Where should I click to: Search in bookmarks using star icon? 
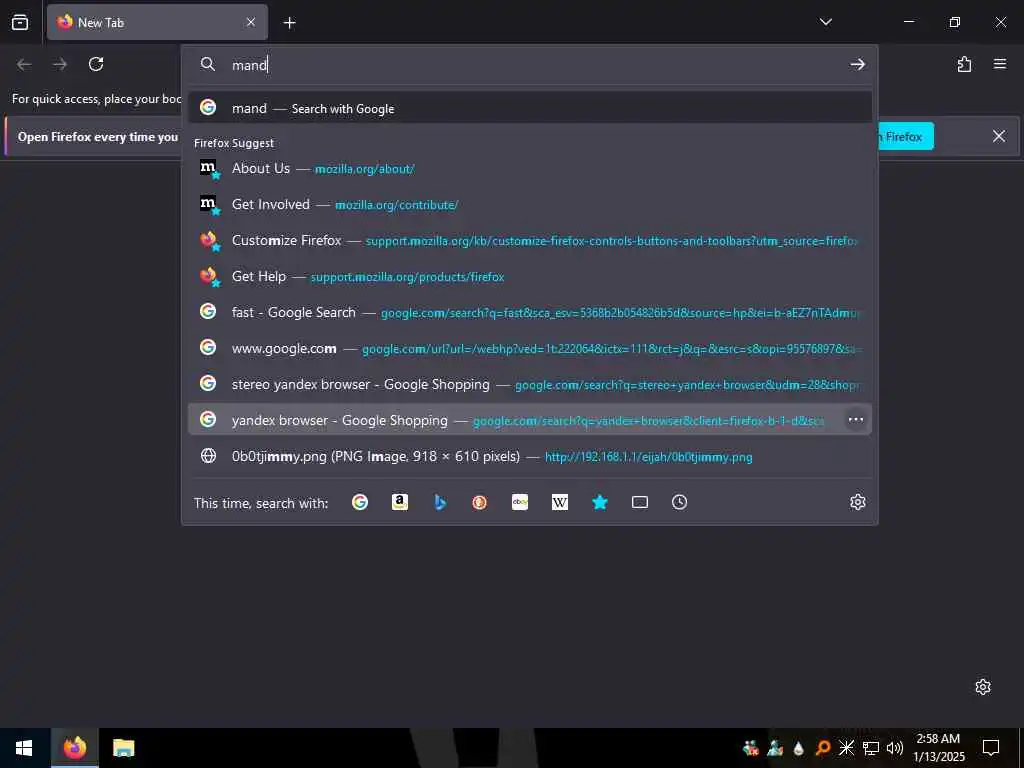pyautogui.click(x=600, y=502)
